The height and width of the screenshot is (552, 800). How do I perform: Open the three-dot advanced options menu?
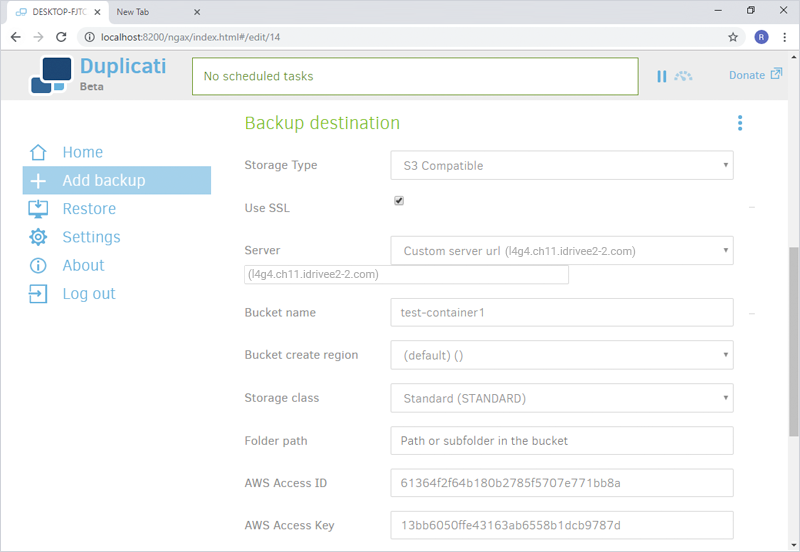[x=740, y=123]
